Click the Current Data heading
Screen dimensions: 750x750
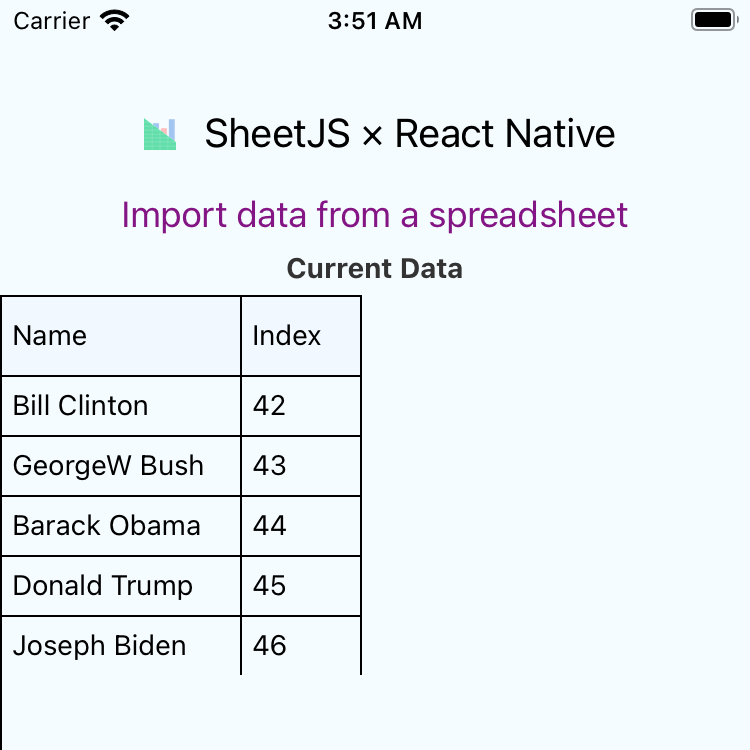click(x=375, y=268)
